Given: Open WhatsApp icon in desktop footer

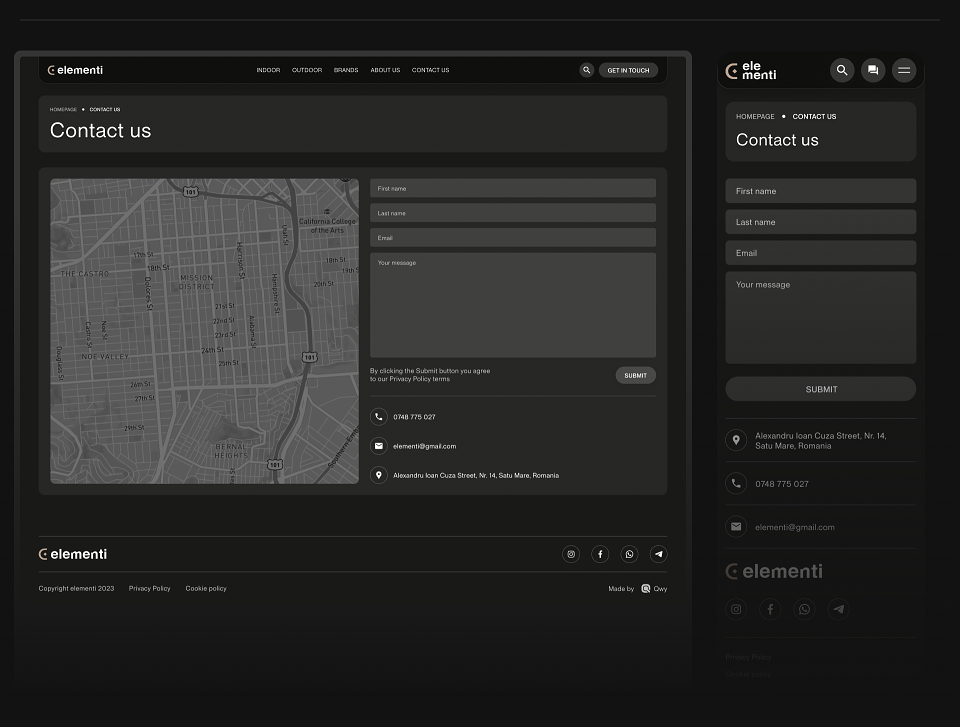Looking at the screenshot, I should [629, 554].
